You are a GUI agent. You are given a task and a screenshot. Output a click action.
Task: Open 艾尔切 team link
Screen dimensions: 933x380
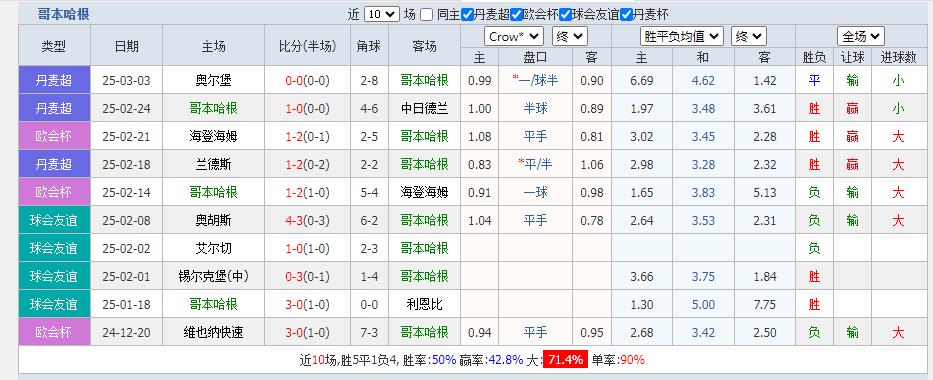tap(213, 248)
